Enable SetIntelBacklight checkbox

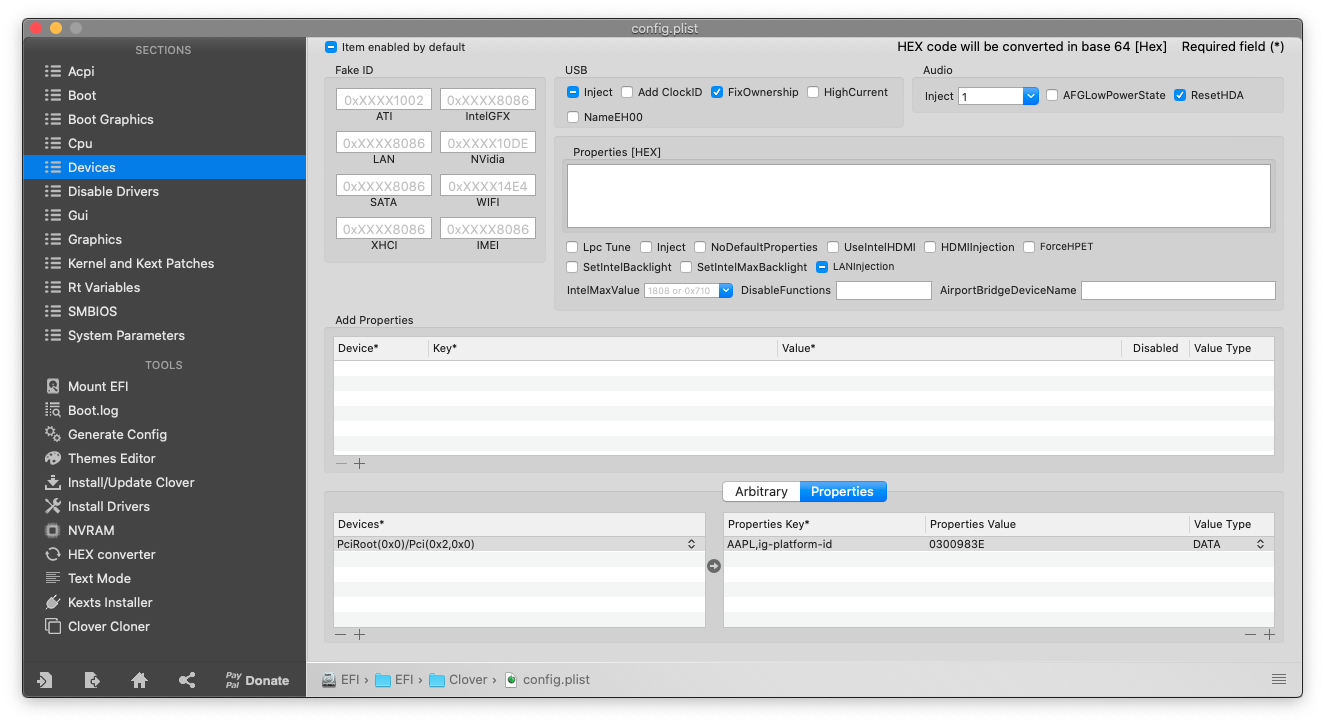click(573, 267)
